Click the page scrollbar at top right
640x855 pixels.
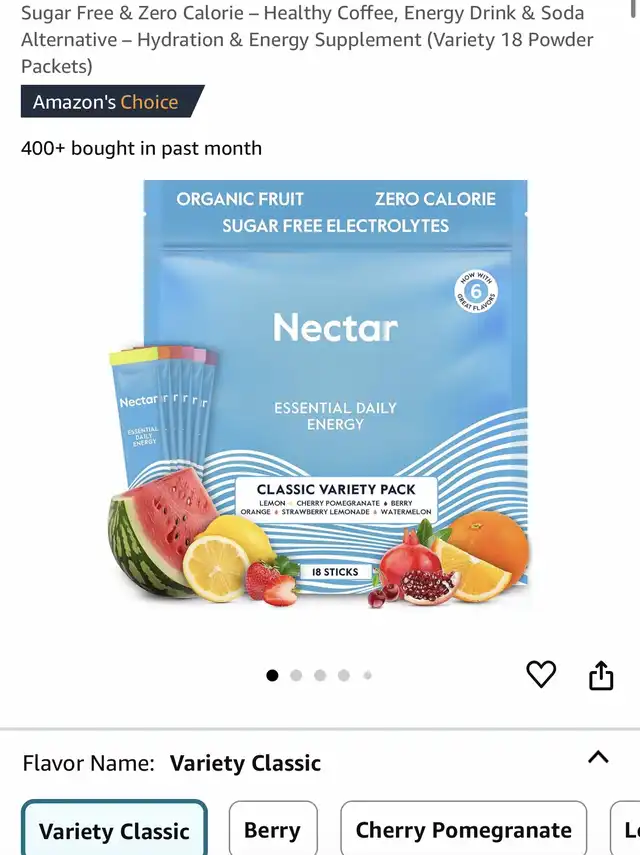[x=633, y=9]
